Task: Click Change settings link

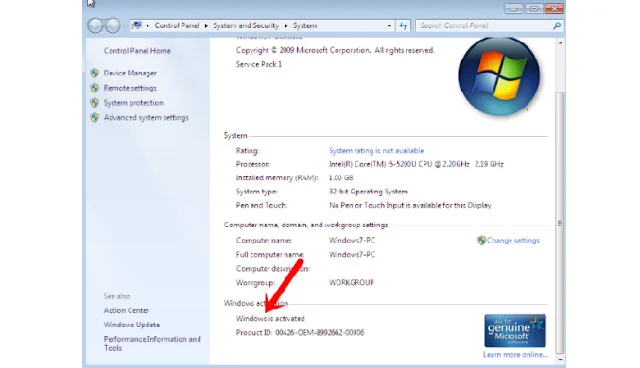Action: tap(513, 240)
